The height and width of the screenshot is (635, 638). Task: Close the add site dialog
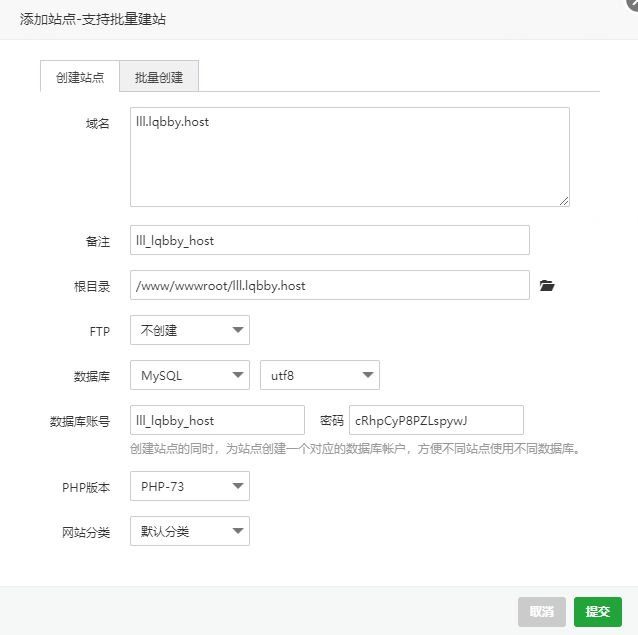[x=632, y=4]
